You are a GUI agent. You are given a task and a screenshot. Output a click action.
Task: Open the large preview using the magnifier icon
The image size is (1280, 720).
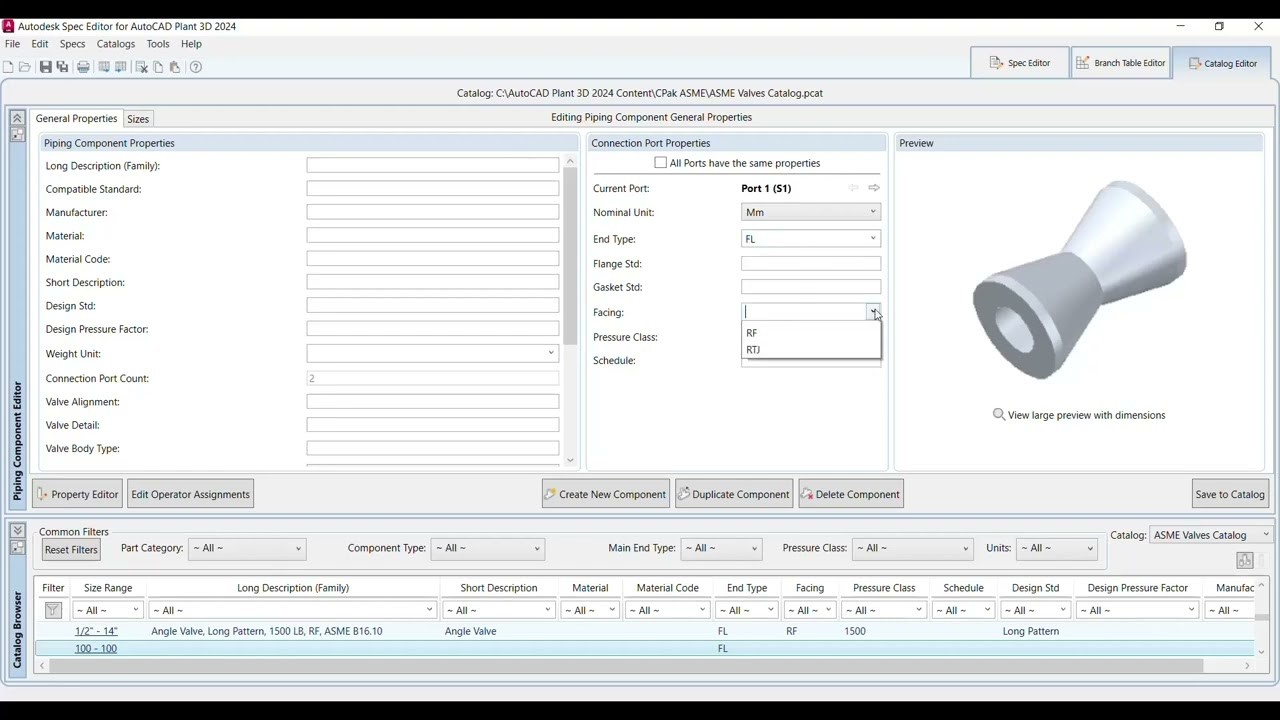tap(998, 415)
